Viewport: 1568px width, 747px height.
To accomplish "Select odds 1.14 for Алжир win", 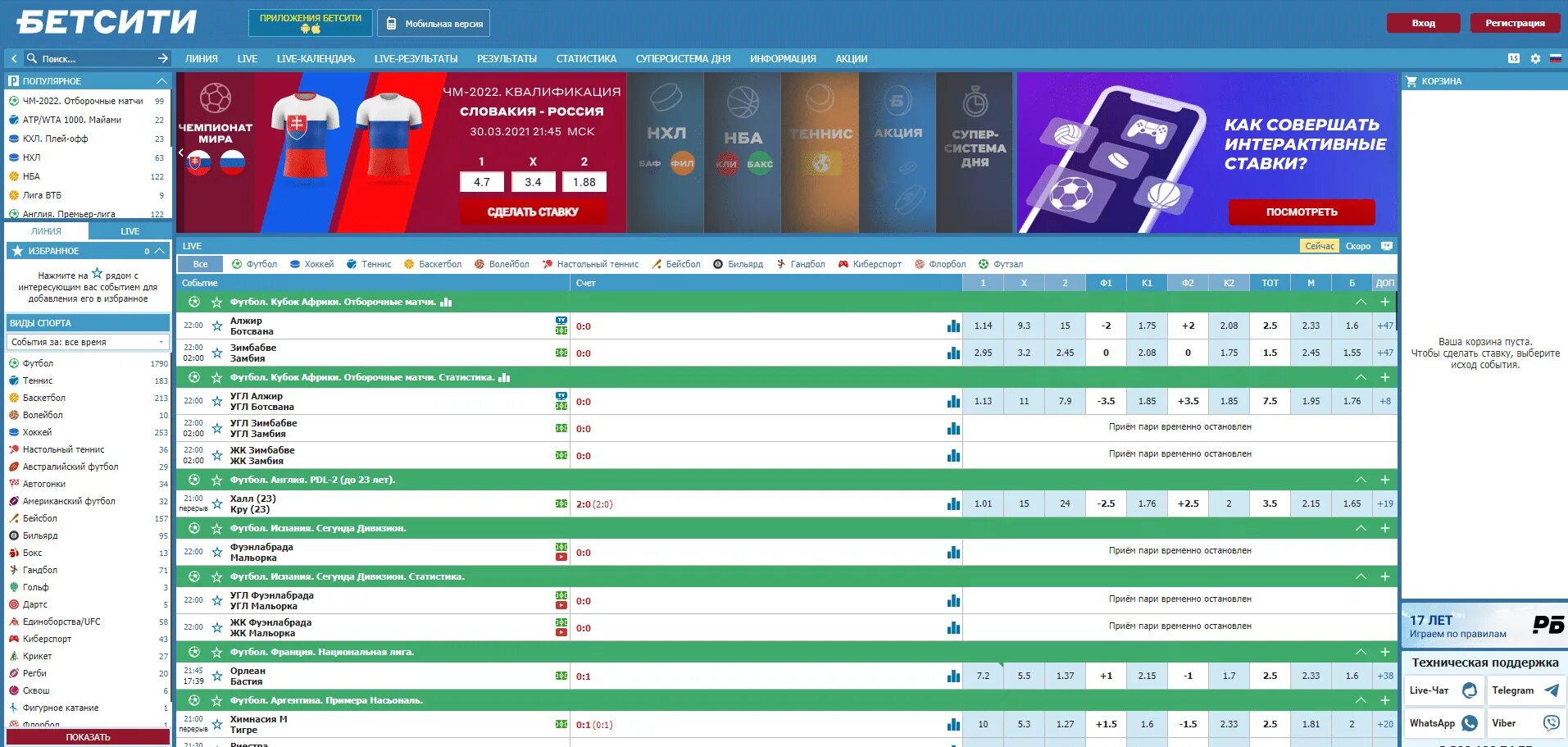I will tap(983, 326).
